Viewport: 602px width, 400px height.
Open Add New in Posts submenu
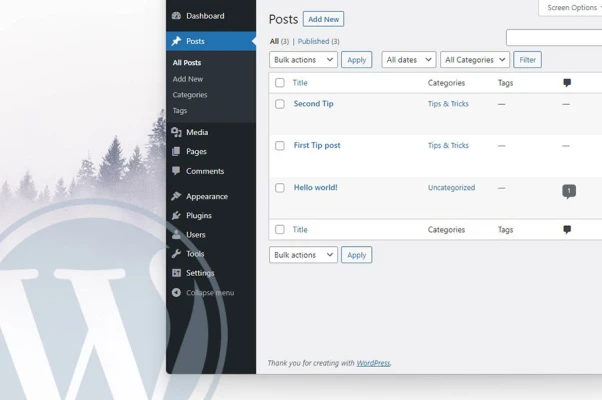click(188, 79)
